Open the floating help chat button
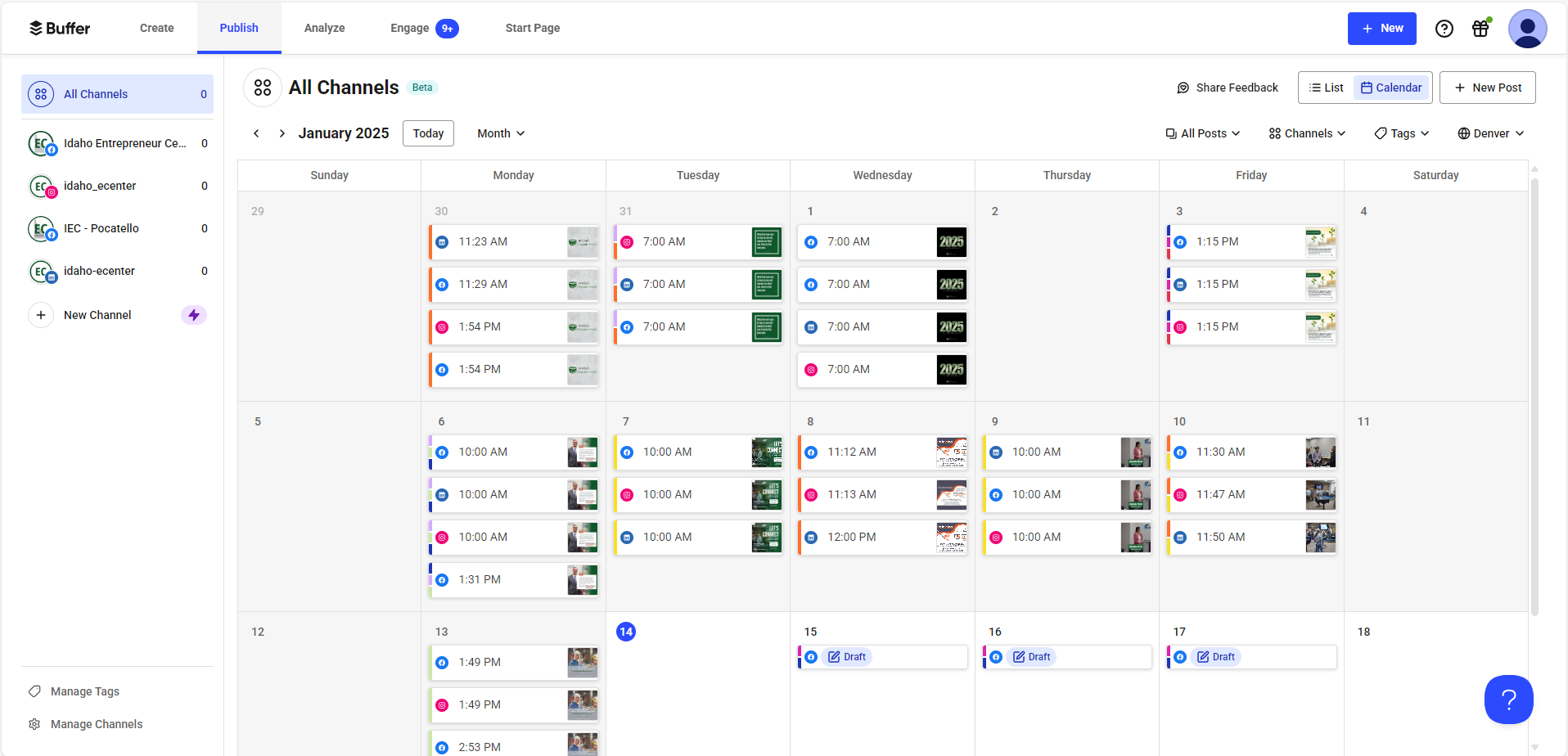Viewport: 1568px width, 756px height. click(x=1509, y=700)
